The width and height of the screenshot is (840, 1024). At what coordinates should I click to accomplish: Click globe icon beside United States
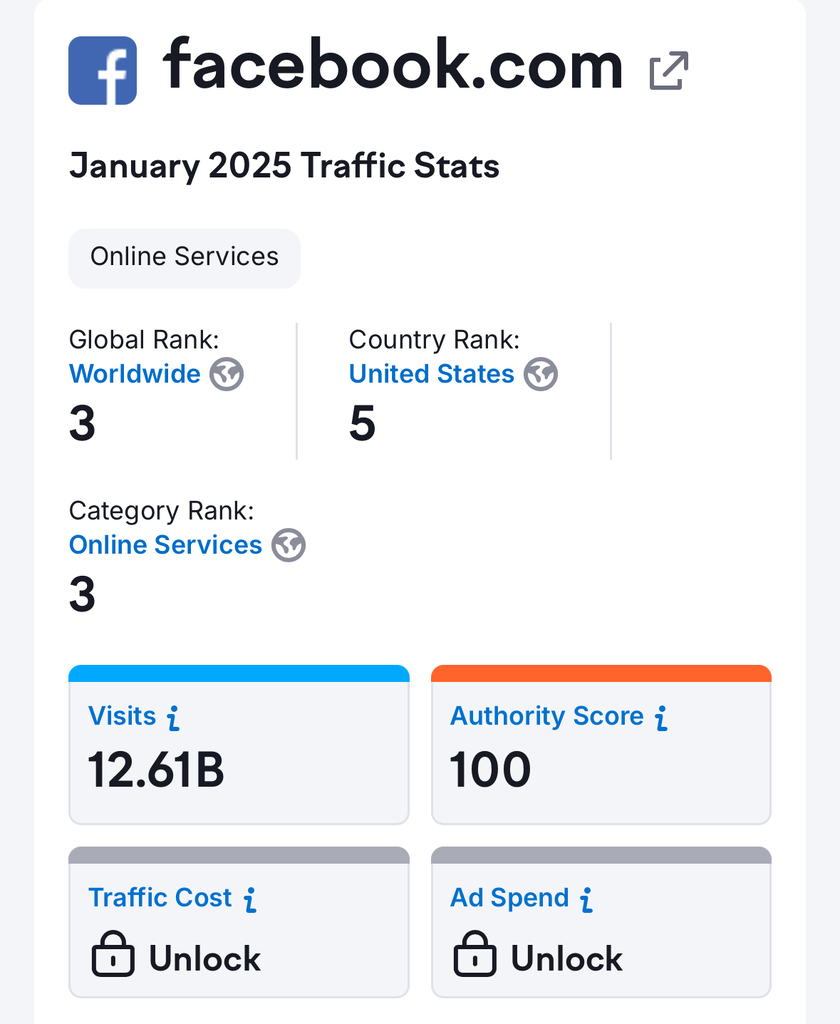541,374
